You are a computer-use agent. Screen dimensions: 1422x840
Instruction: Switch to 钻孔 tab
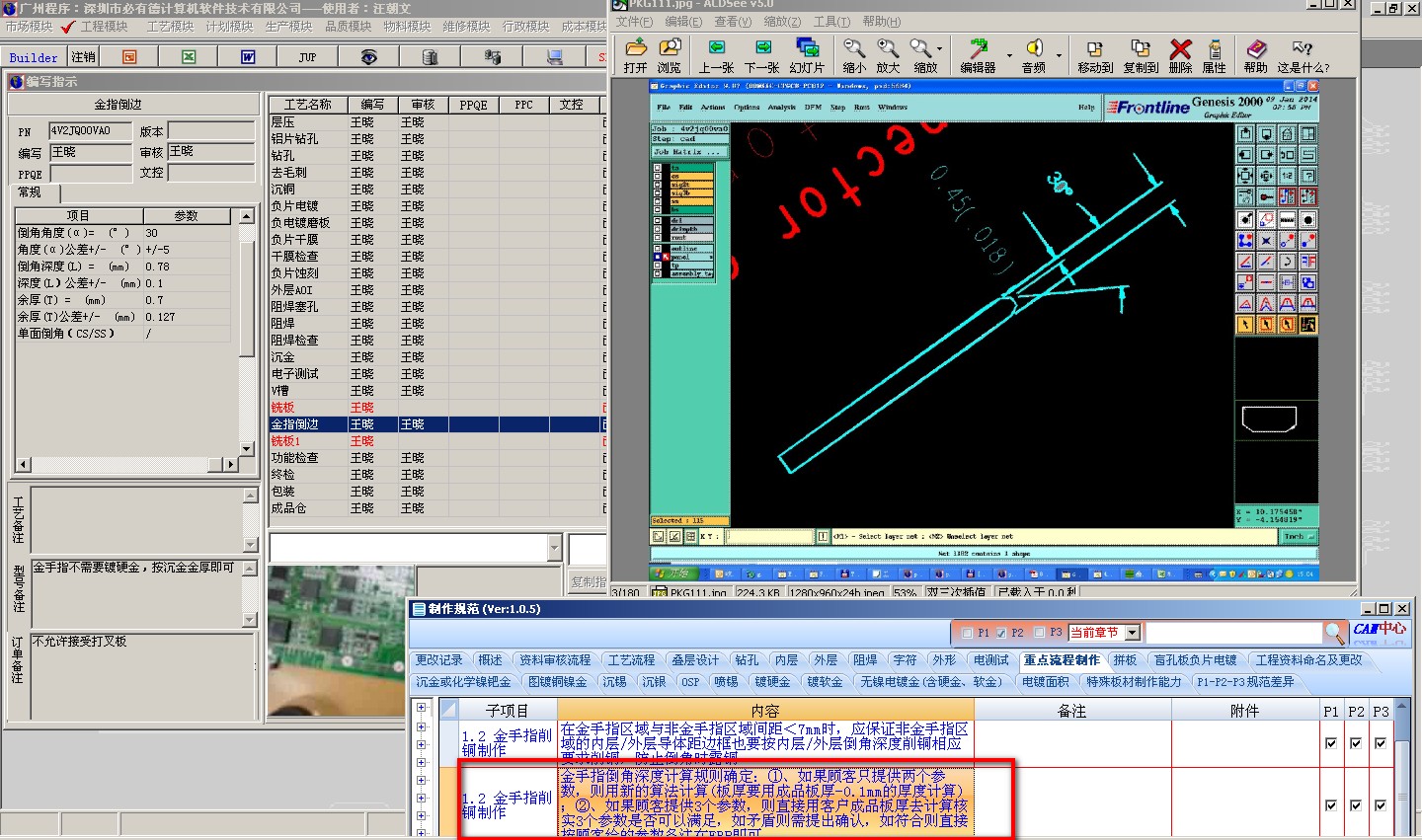(748, 660)
